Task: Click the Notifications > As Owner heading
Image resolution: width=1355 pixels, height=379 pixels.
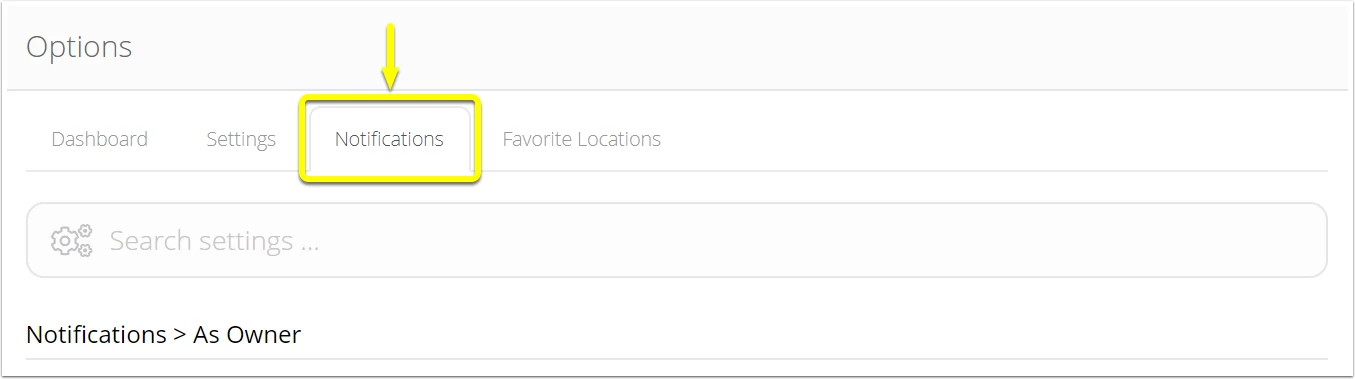Action: 163,334
